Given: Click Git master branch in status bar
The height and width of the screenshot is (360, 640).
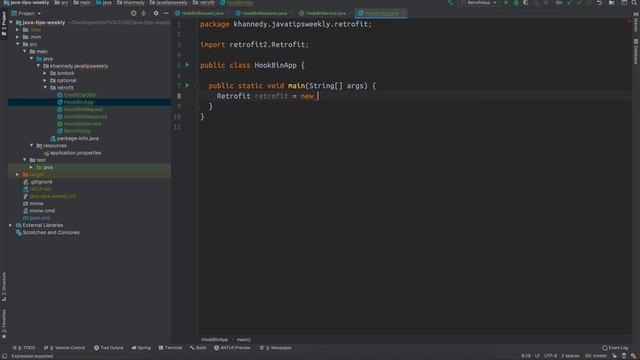Looking at the screenshot, I should (x=596, y=356).
